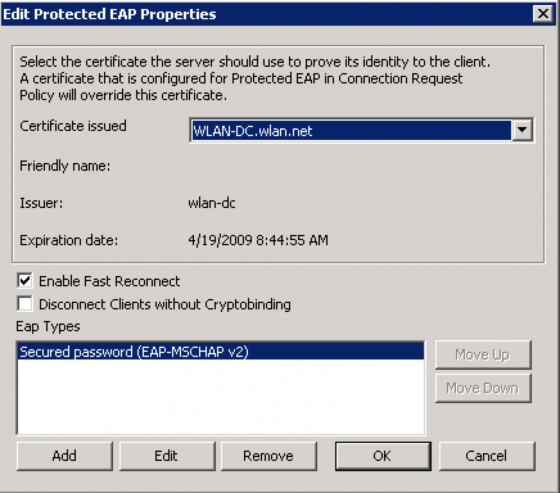The height and width of the screenshot is (493, 560).
Task: Click the Move Down button
Action: click(x=483, y=388)
